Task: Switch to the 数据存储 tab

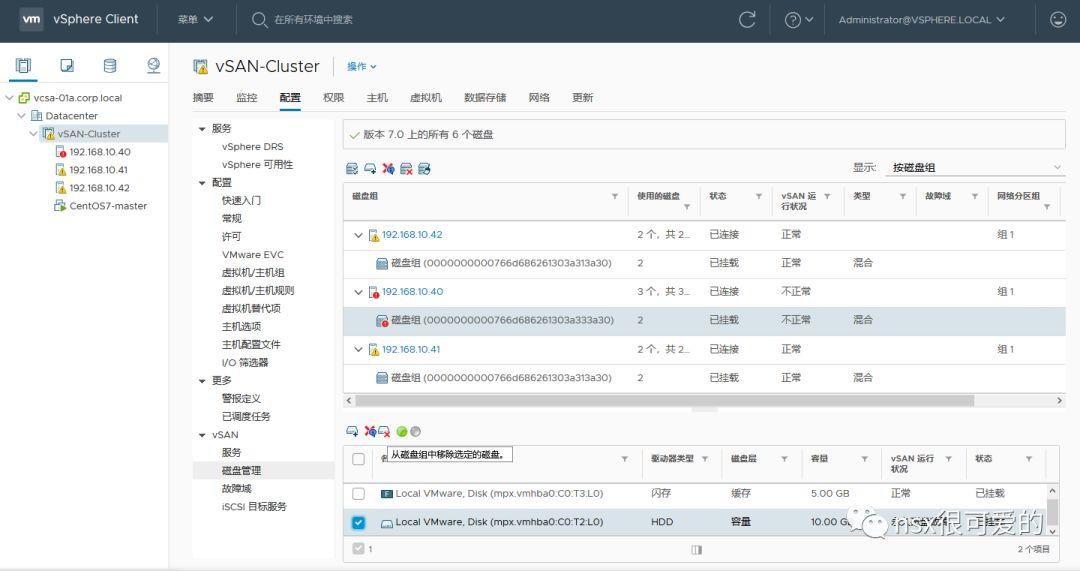Action: 485,98
